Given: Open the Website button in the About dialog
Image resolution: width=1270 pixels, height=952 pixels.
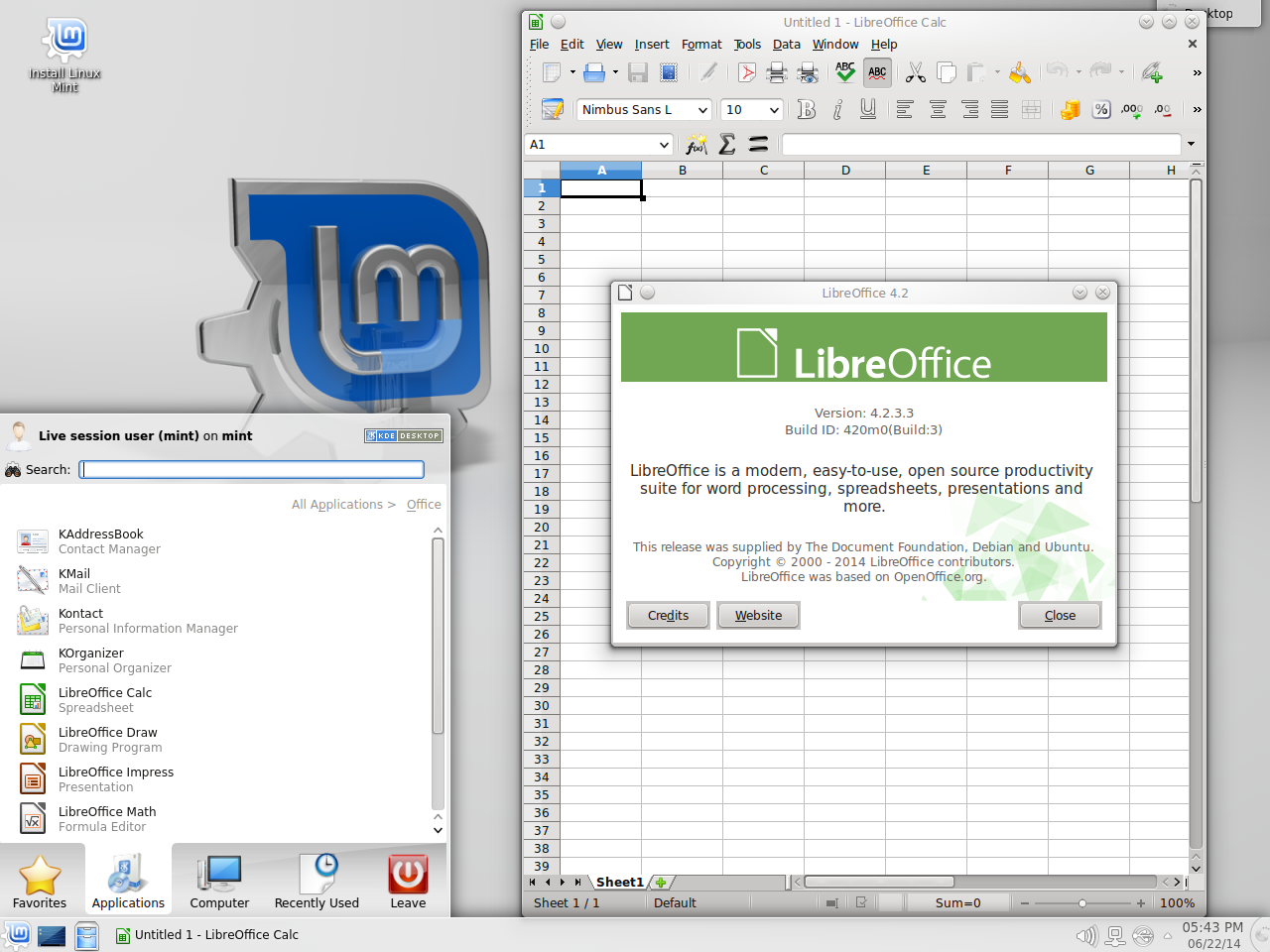Looking at the screenshot, I should (x=758, y=616).
